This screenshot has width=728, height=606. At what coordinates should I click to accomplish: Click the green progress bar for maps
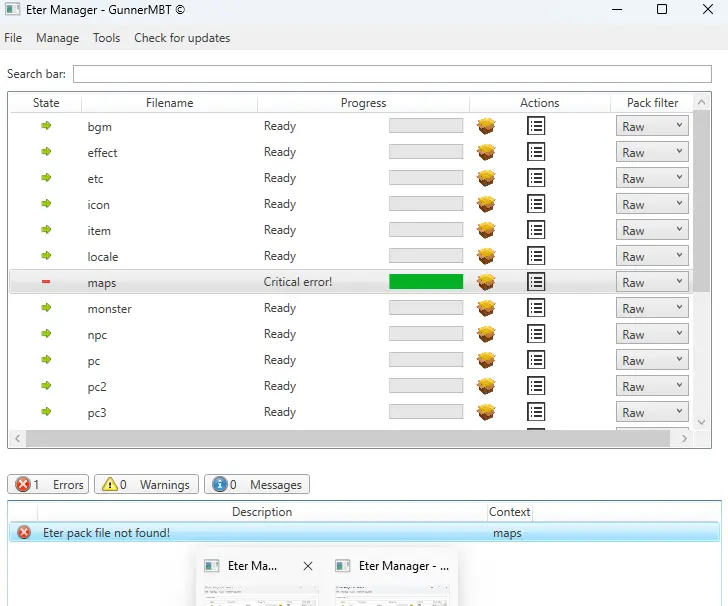coord(426,282)
